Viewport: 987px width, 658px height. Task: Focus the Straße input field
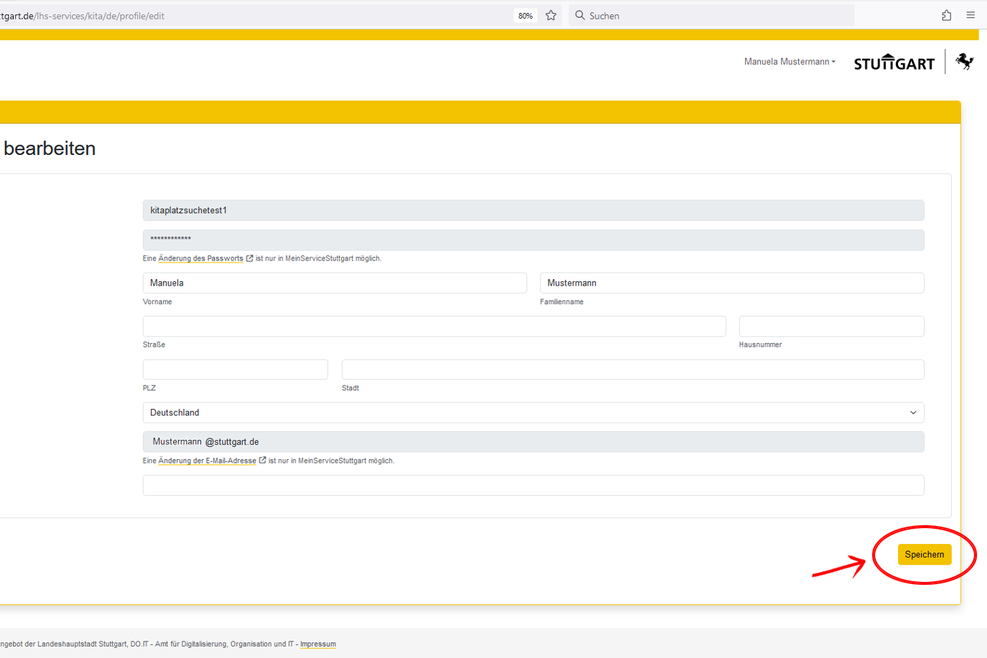click(x=434, y=326)
